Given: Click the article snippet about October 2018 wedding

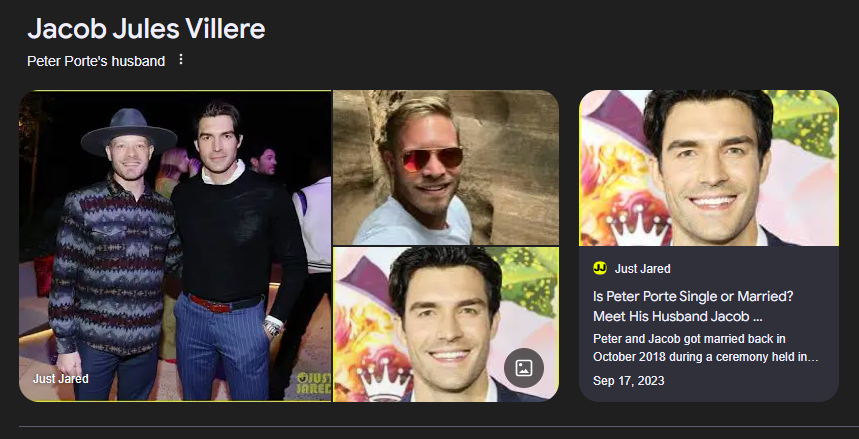Looking at the screenshot, I should (x=706, y=348).
